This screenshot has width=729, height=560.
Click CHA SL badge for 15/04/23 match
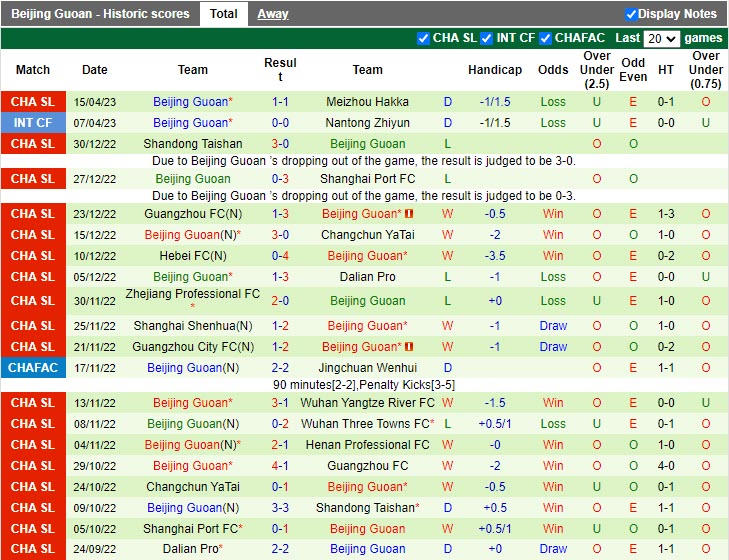[33, 102]
